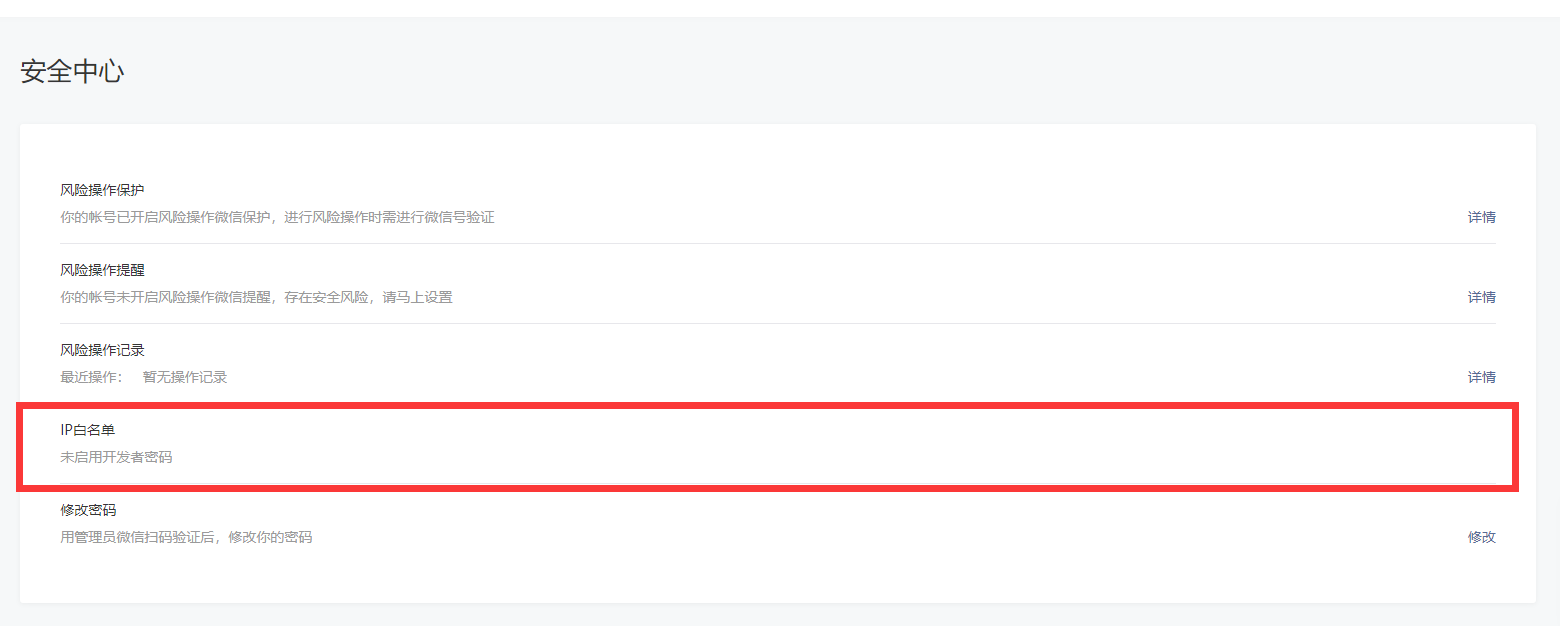
Task: Click the divider line under 风险操作保护
Action: click(778, 243)
